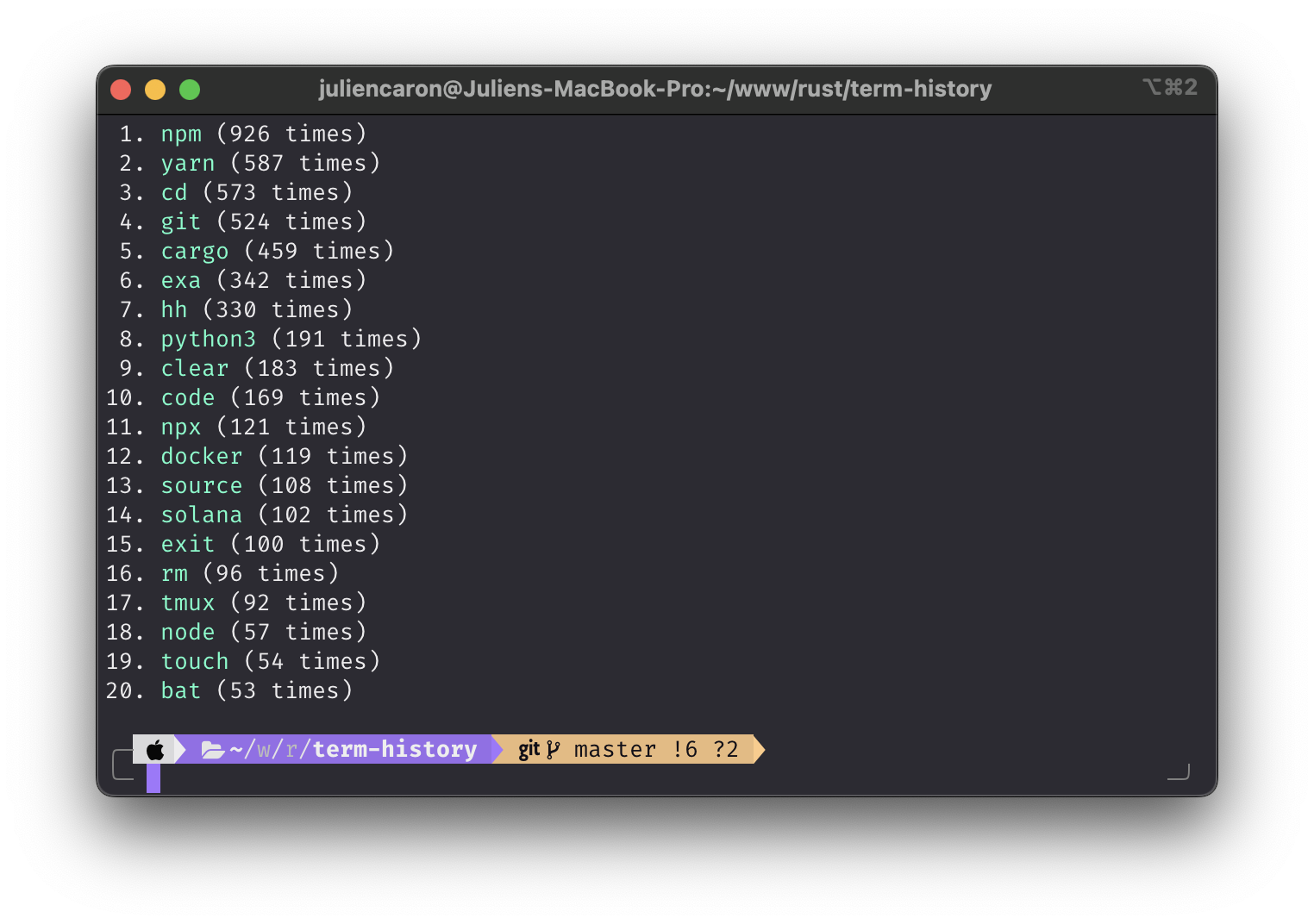
Task: Click the 'cd' command in line 3
Action: click(x=174, y=192)
